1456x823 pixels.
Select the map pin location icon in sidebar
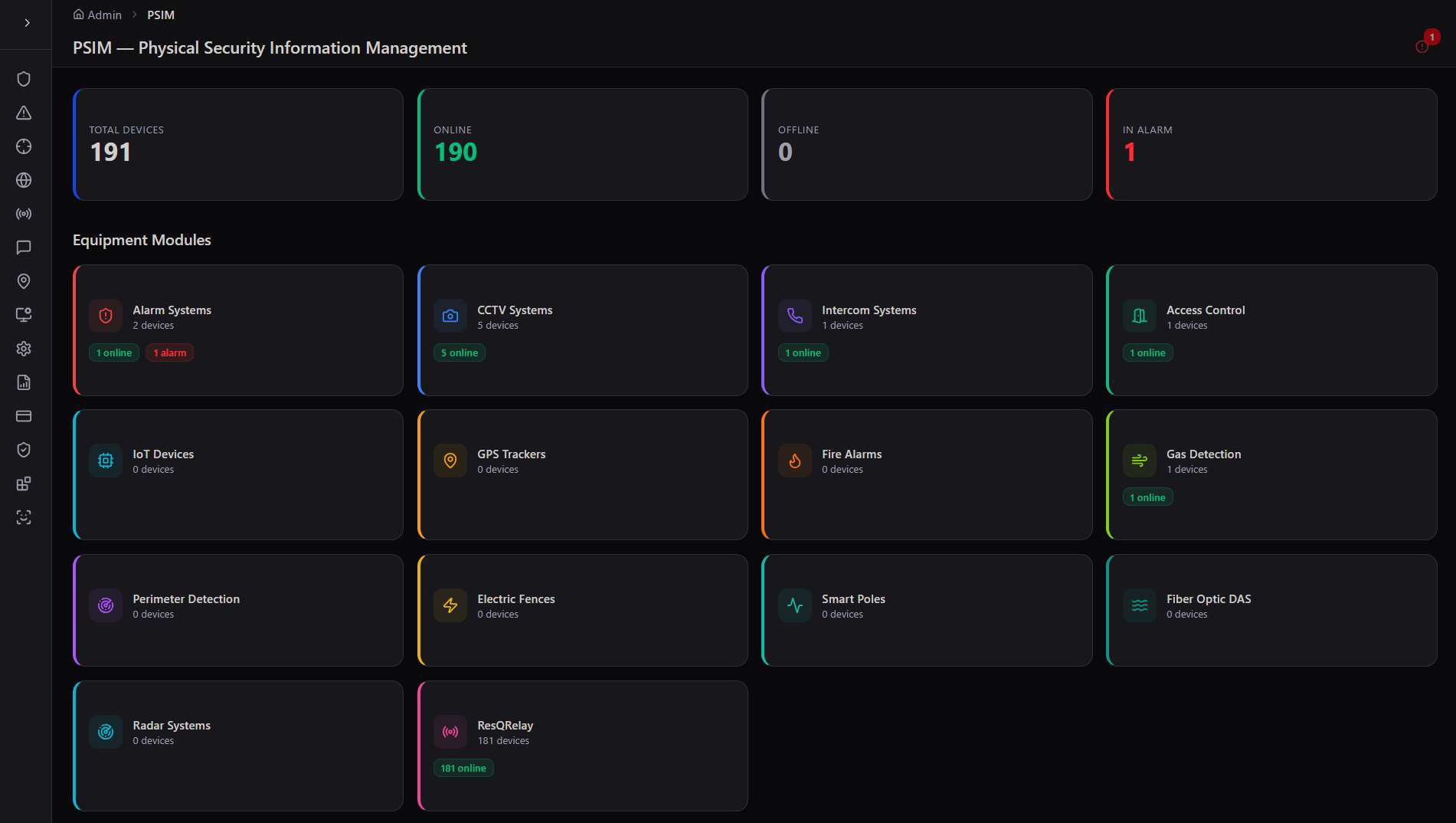coord(24,281)
